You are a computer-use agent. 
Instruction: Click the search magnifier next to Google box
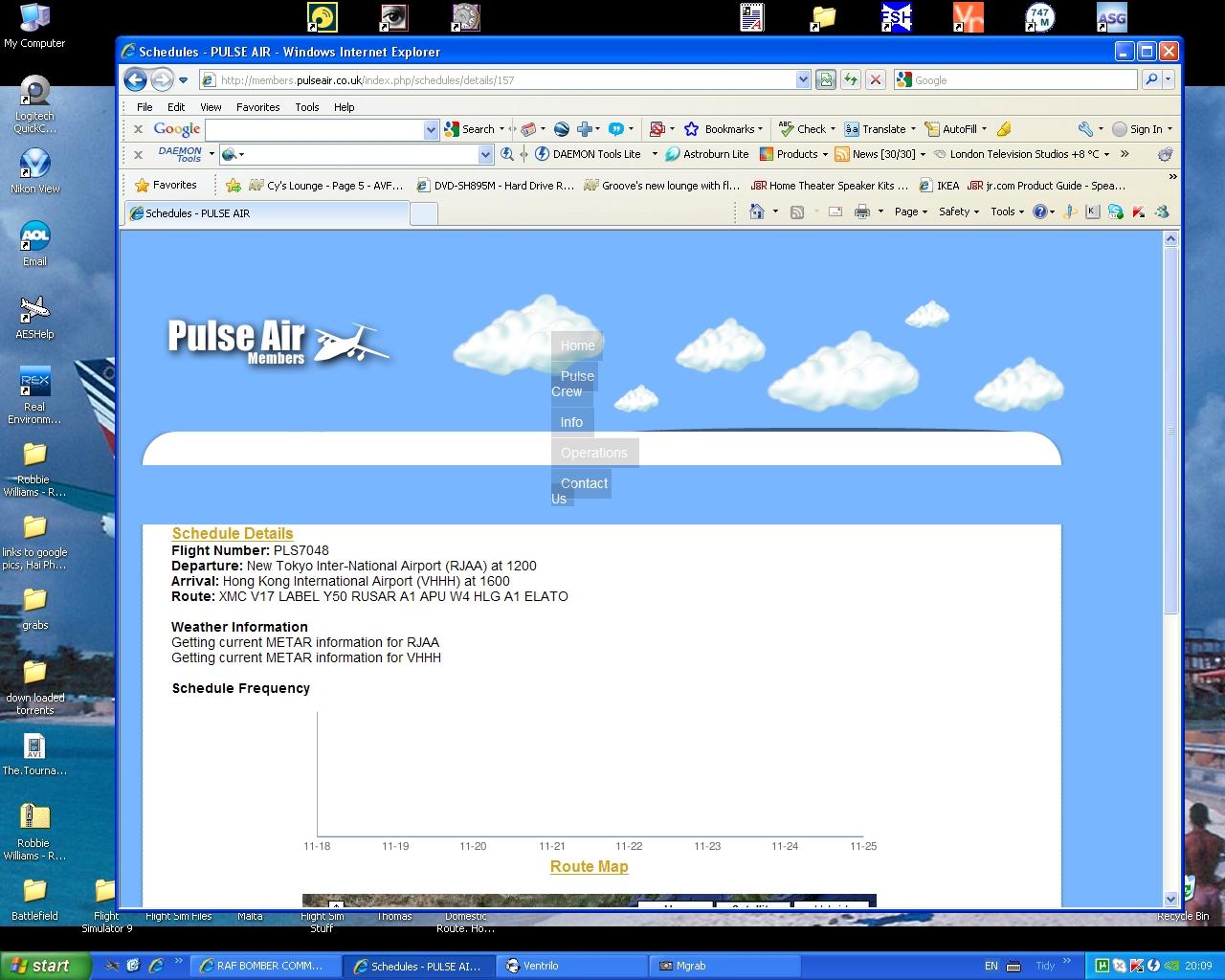coord(1151,80)
